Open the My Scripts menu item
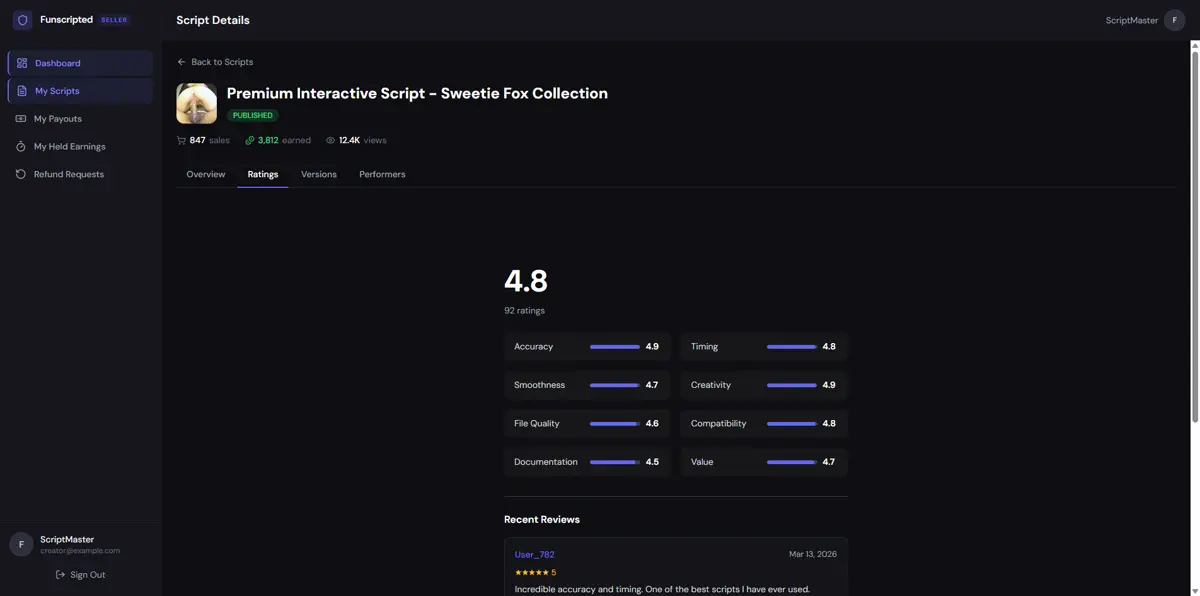 click(x=80, y=91)
